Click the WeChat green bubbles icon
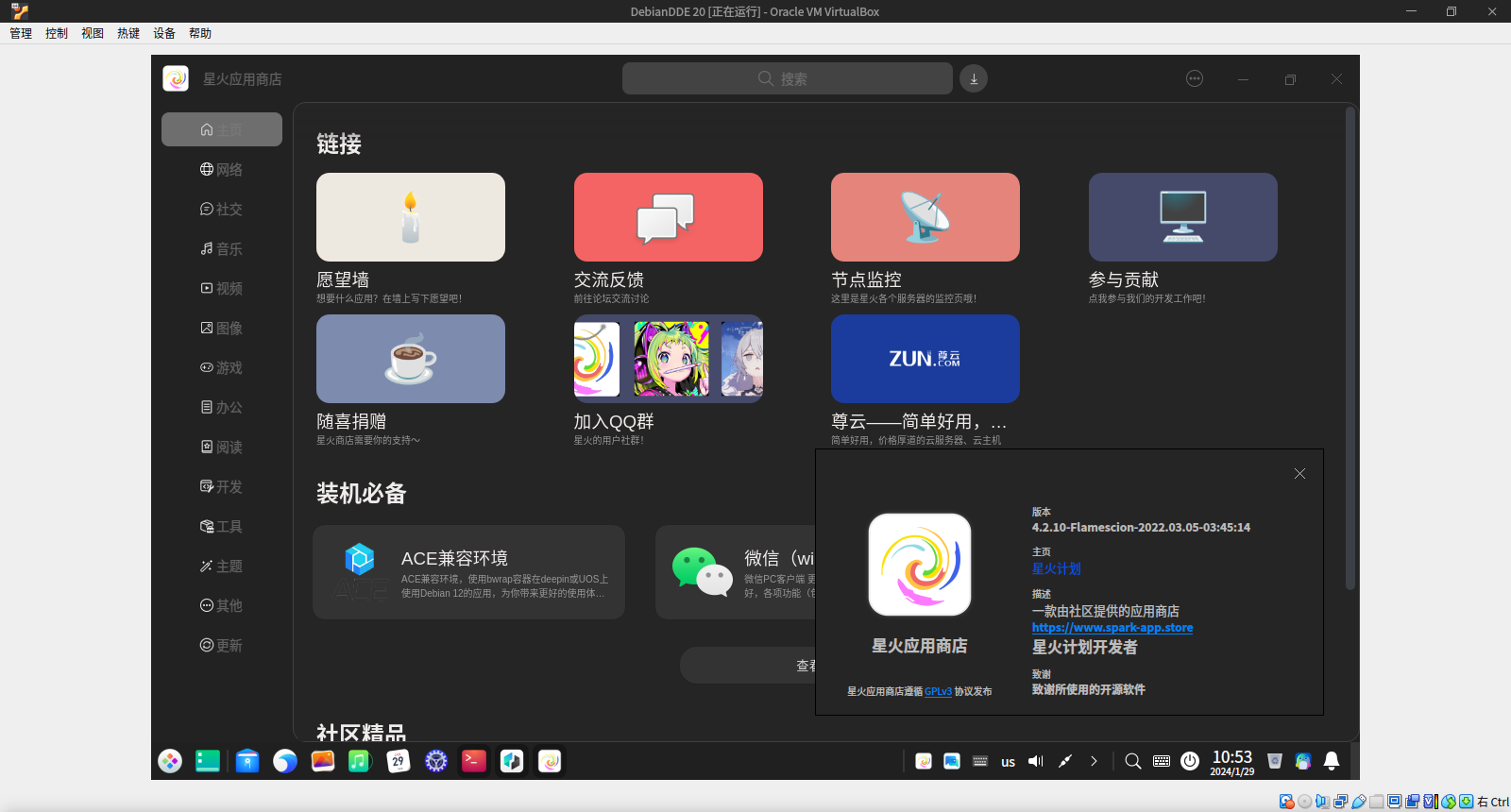This screenshot has height=812, width=1511. coord(702,571)
